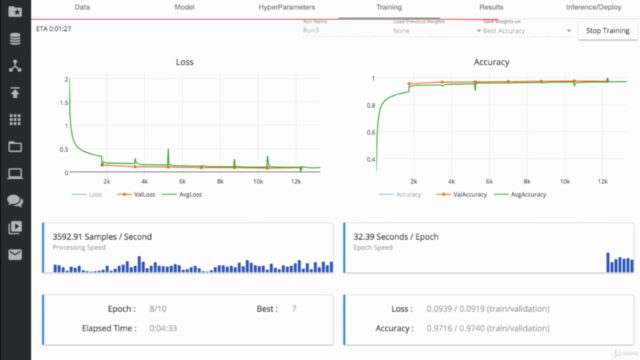Click the Loss chart title

point(184,62)
